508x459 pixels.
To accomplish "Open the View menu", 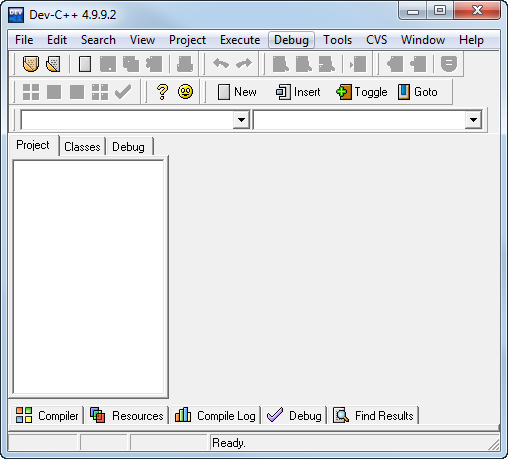I will pyautogui.click(x=142, y=40).
